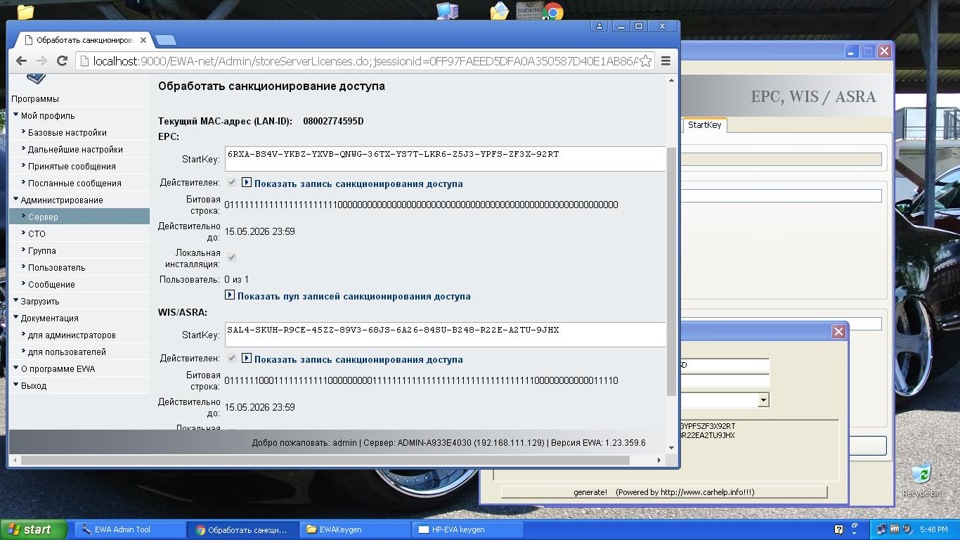Open a new browser tab

coord(165,40)
